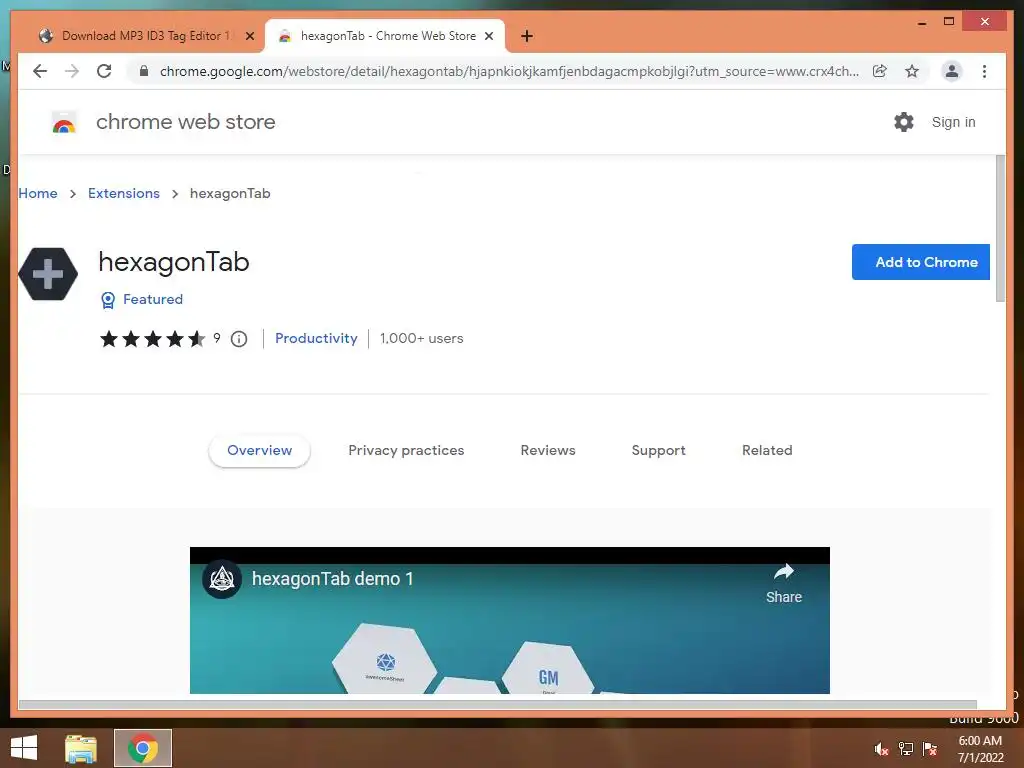Screen dimensions: 1024x768
Task: Open the Privacy practices tab
Action: click(x=406, y=451)
